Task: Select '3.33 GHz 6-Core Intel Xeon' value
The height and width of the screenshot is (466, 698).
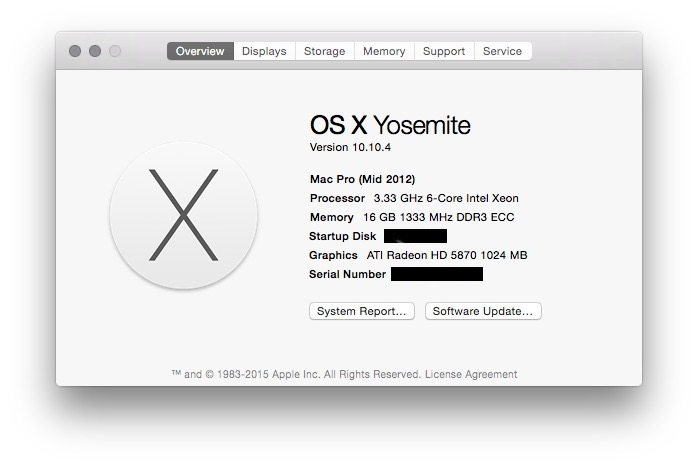Action: point(446,198)
